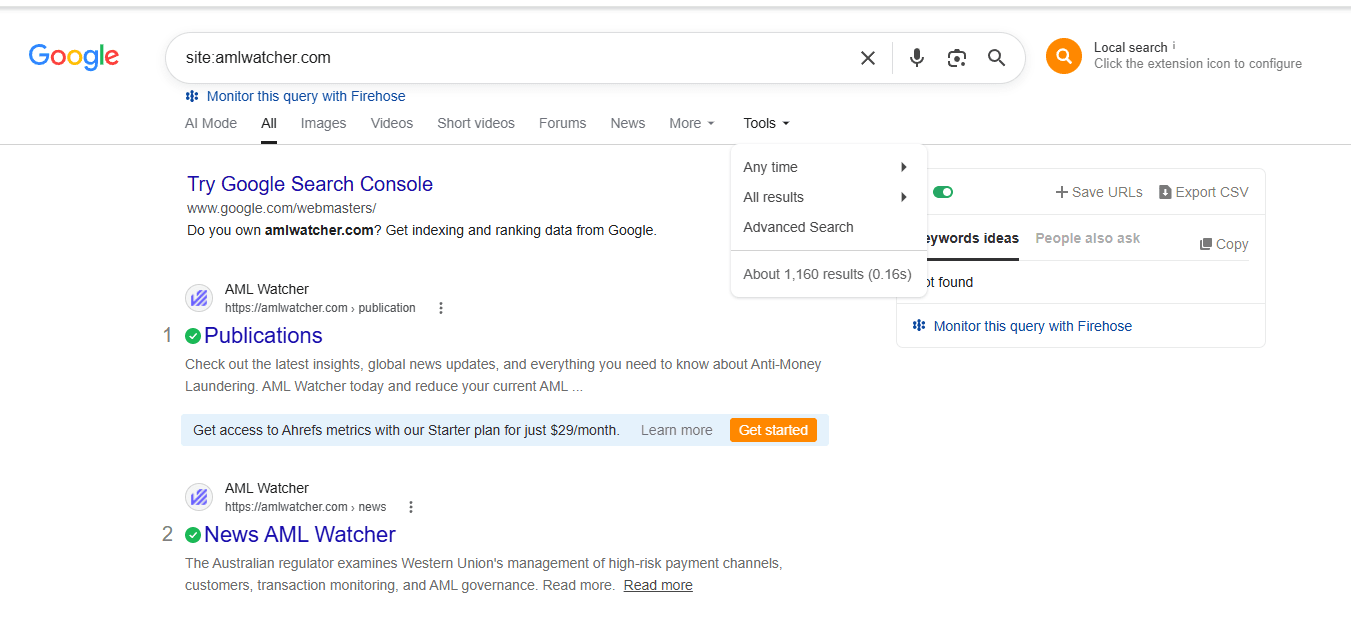
Task: Switch to AI Mode tab
Action: [211, 123]
